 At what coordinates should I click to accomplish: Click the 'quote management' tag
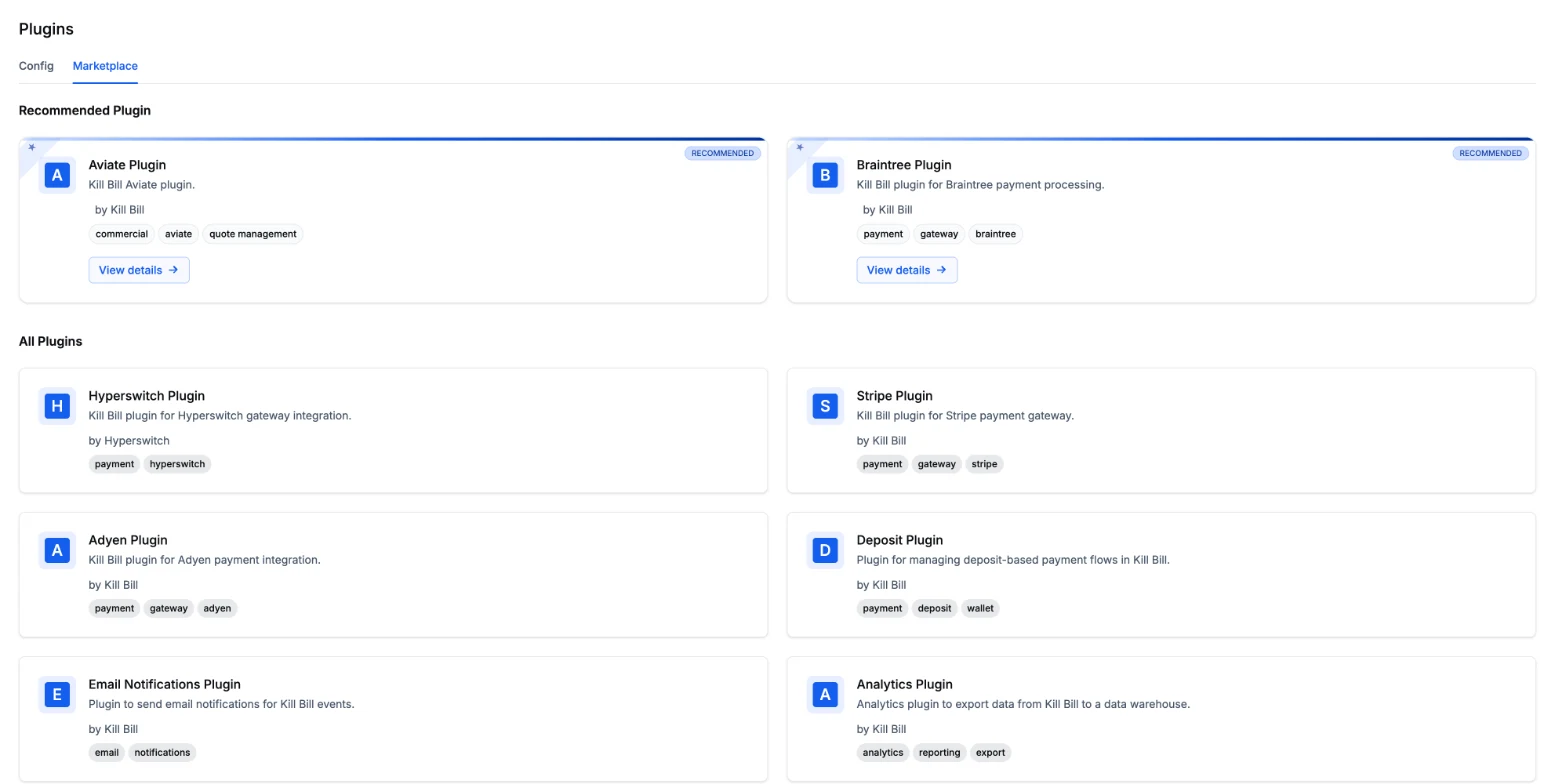pyautogui.click(x=253, y=234)
